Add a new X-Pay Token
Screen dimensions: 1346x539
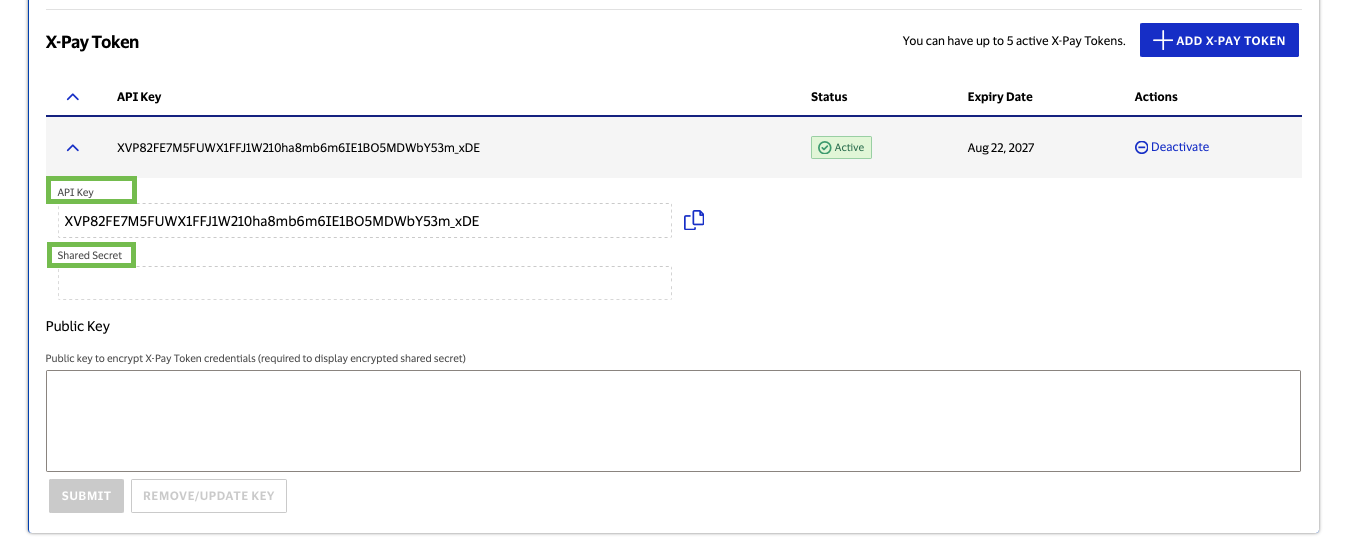point(1218,41)
